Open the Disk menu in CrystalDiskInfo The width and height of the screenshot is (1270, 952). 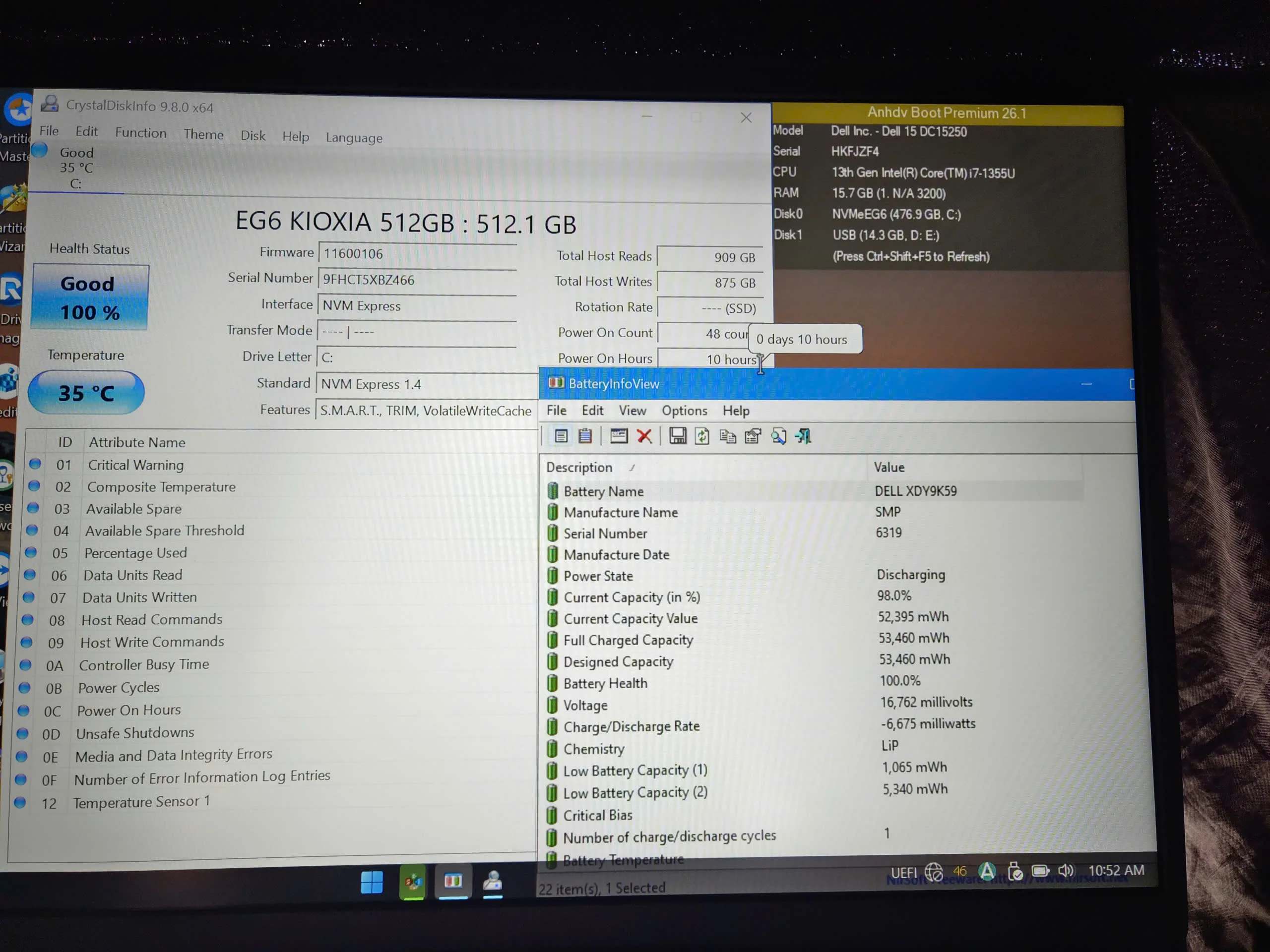pos(253,135)
